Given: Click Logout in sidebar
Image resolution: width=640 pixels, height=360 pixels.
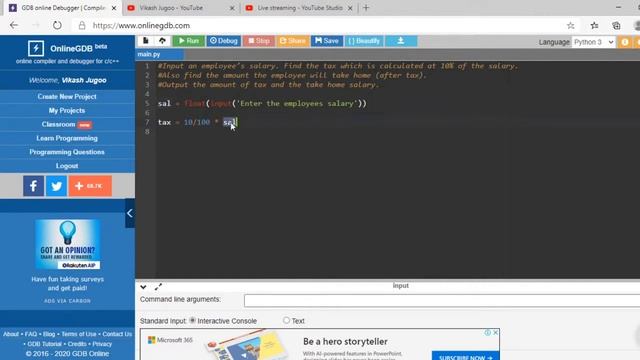Looking at the screenshot, I should pos(67,166).
